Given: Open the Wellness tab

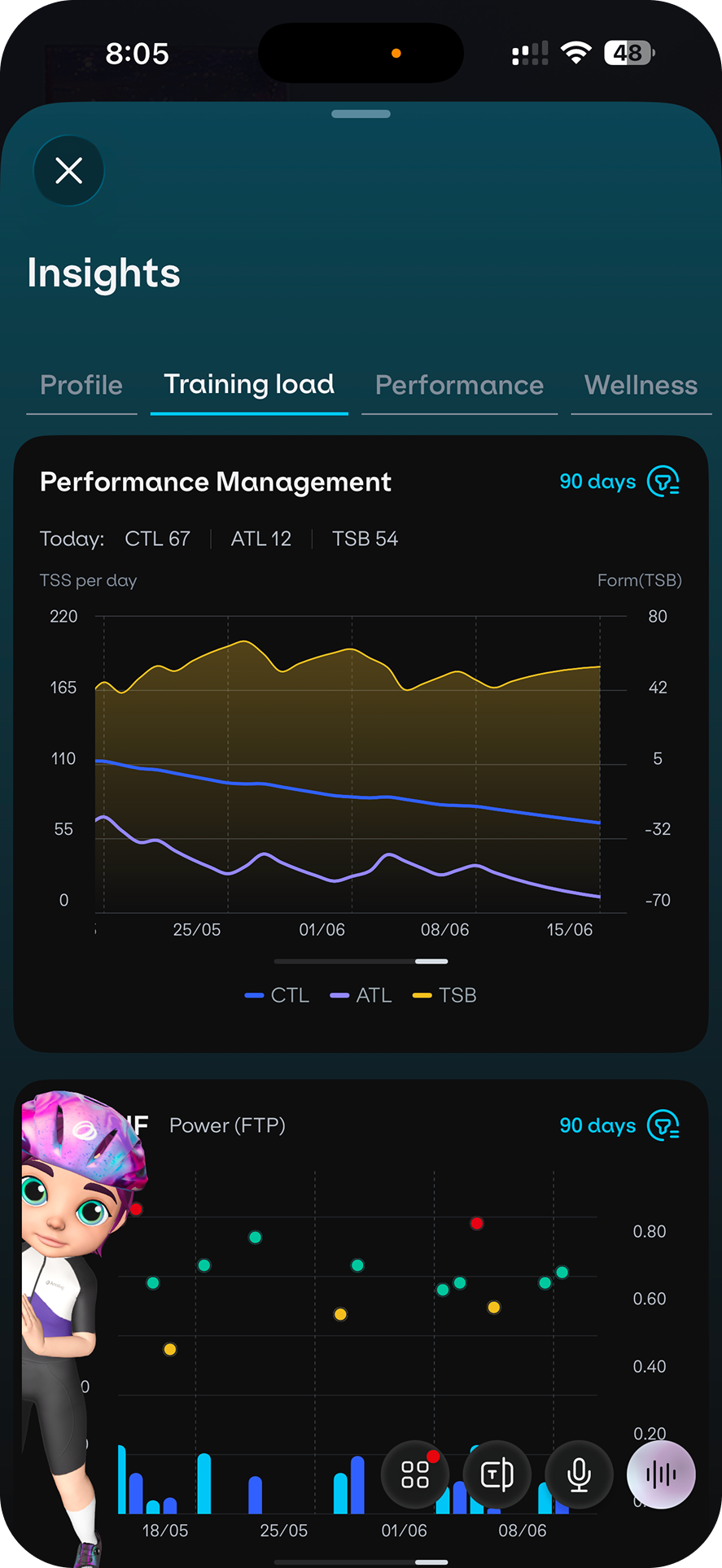Looking at the screenshot, I should (x=641, y=385).
